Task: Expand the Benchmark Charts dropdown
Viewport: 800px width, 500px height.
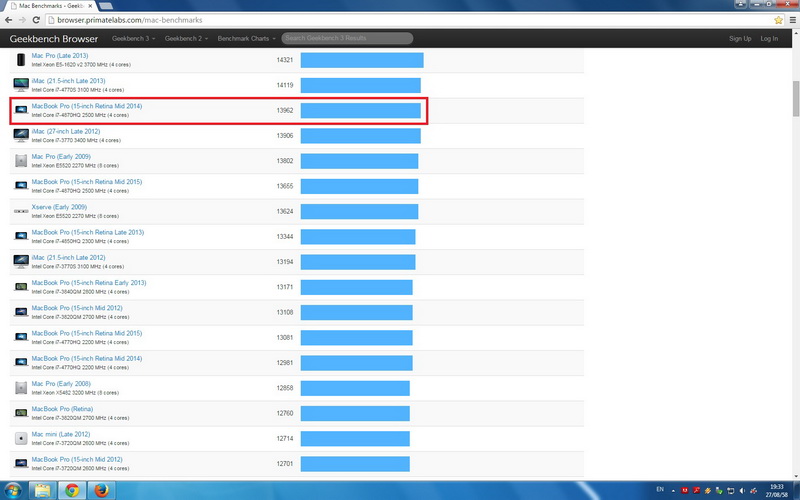Action: pyautogui.click(x=246, y=38)
